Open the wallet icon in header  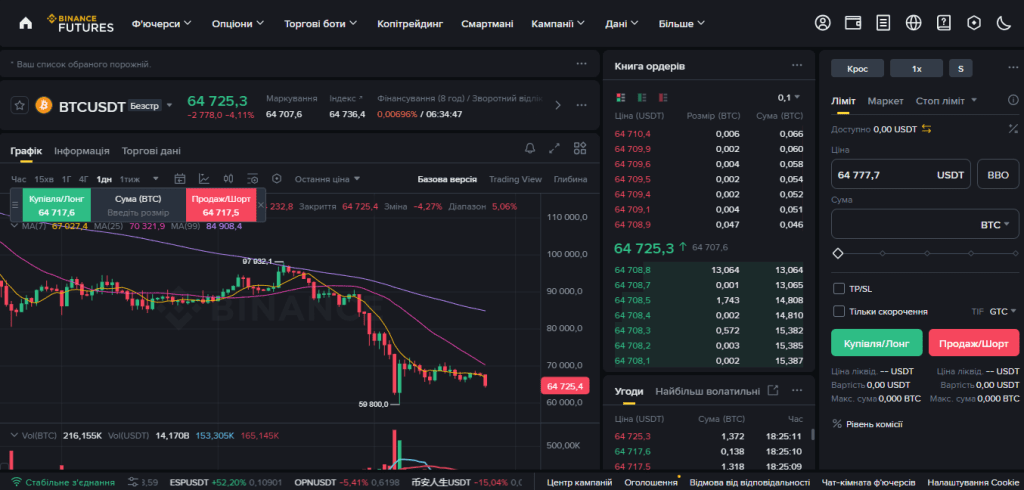coord(853,23)
